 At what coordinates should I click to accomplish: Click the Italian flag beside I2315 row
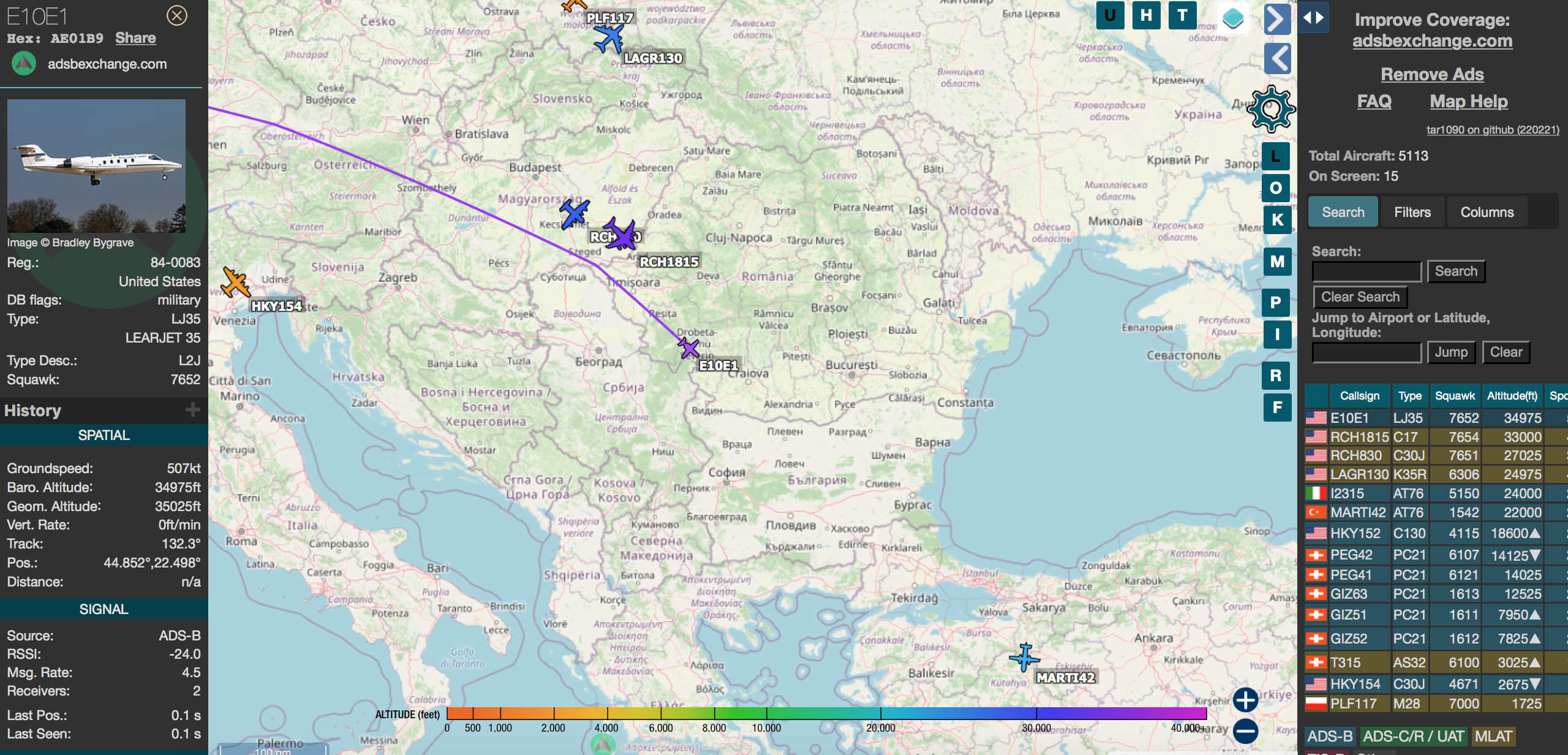1316,493
